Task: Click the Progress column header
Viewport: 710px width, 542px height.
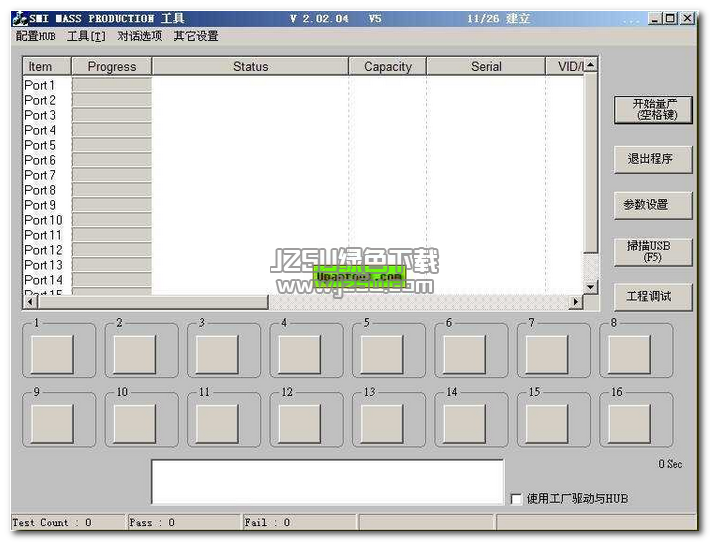Action: point(111,67)
